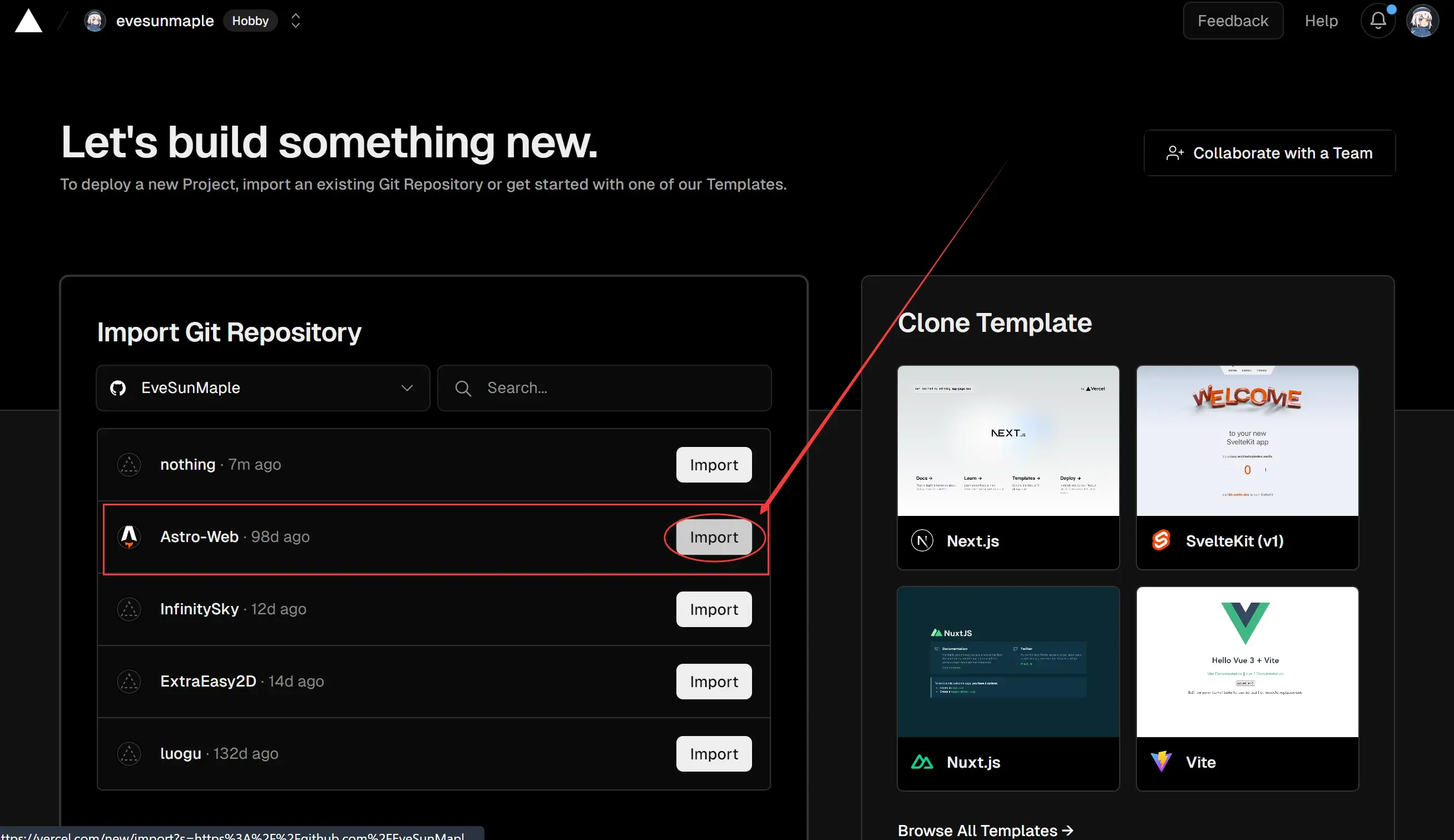Click the GitHub octocat icon in repository selector
The width and height of the screenshot is (1454, 840).
118,388
